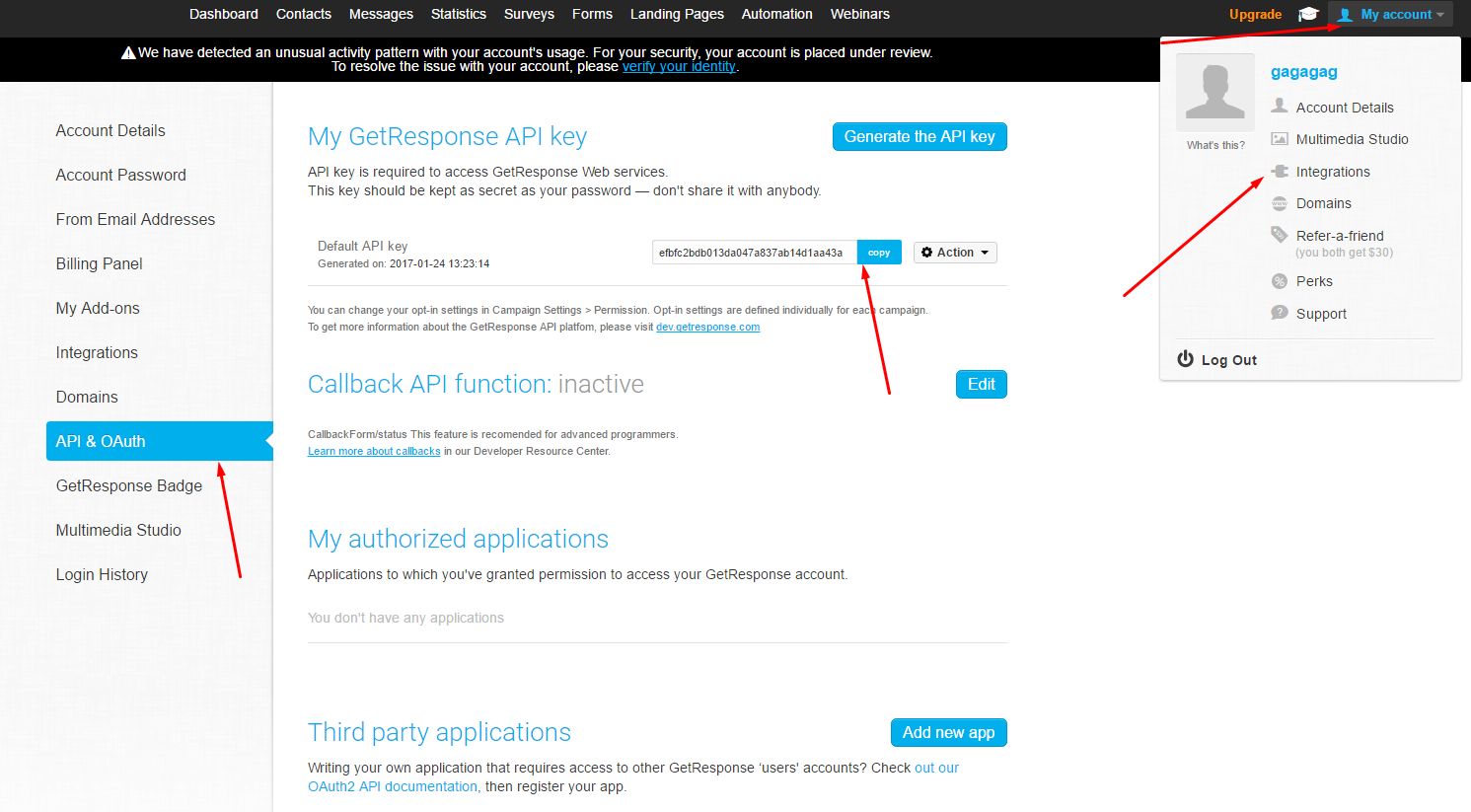The width and height of the screenshot is (1471, 812).
Task: Click the gear icon on Action button
Action: coord(927,253)
